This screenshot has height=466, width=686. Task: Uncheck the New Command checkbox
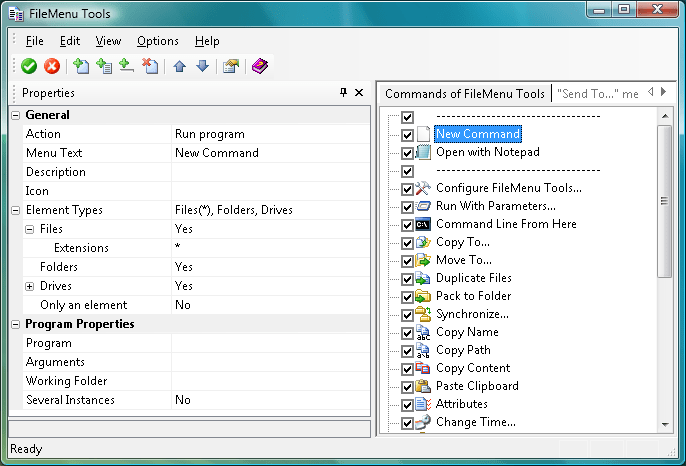[407, 135]
